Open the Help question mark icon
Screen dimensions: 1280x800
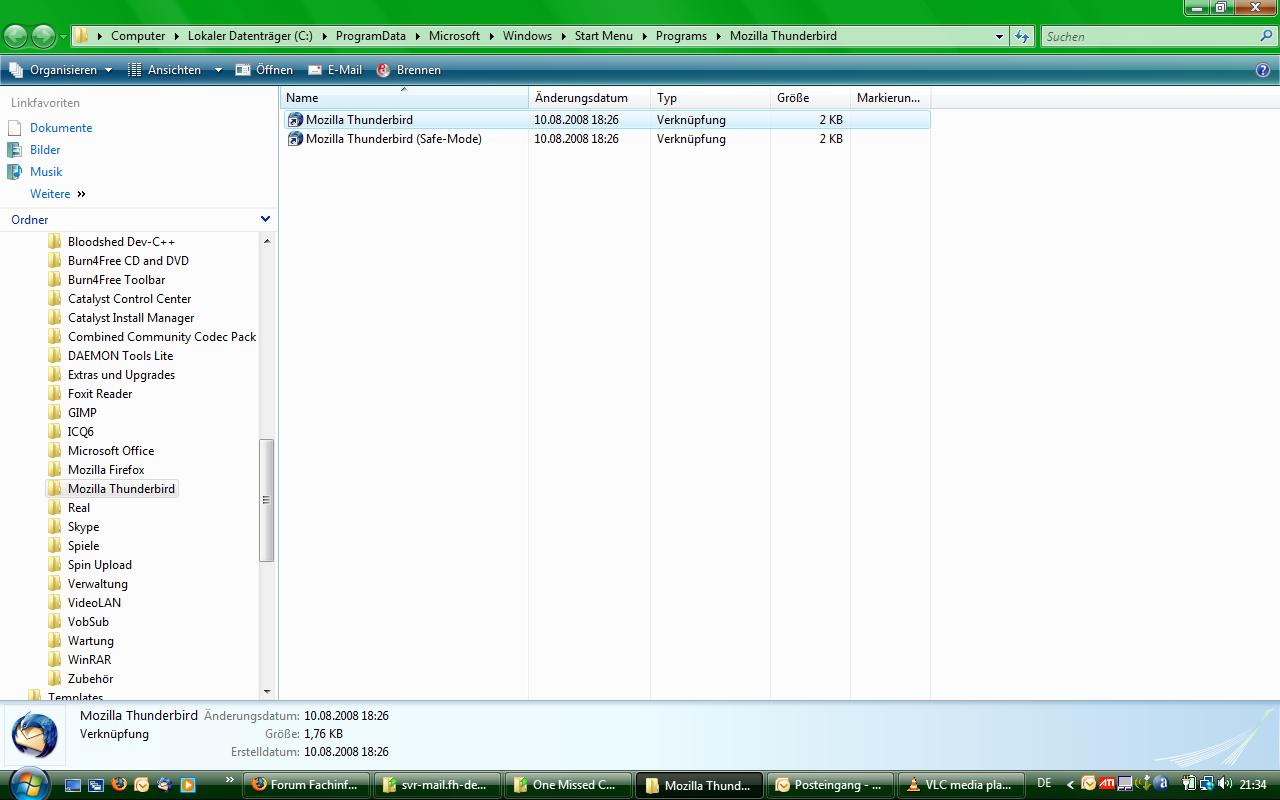click(1263, 70)
